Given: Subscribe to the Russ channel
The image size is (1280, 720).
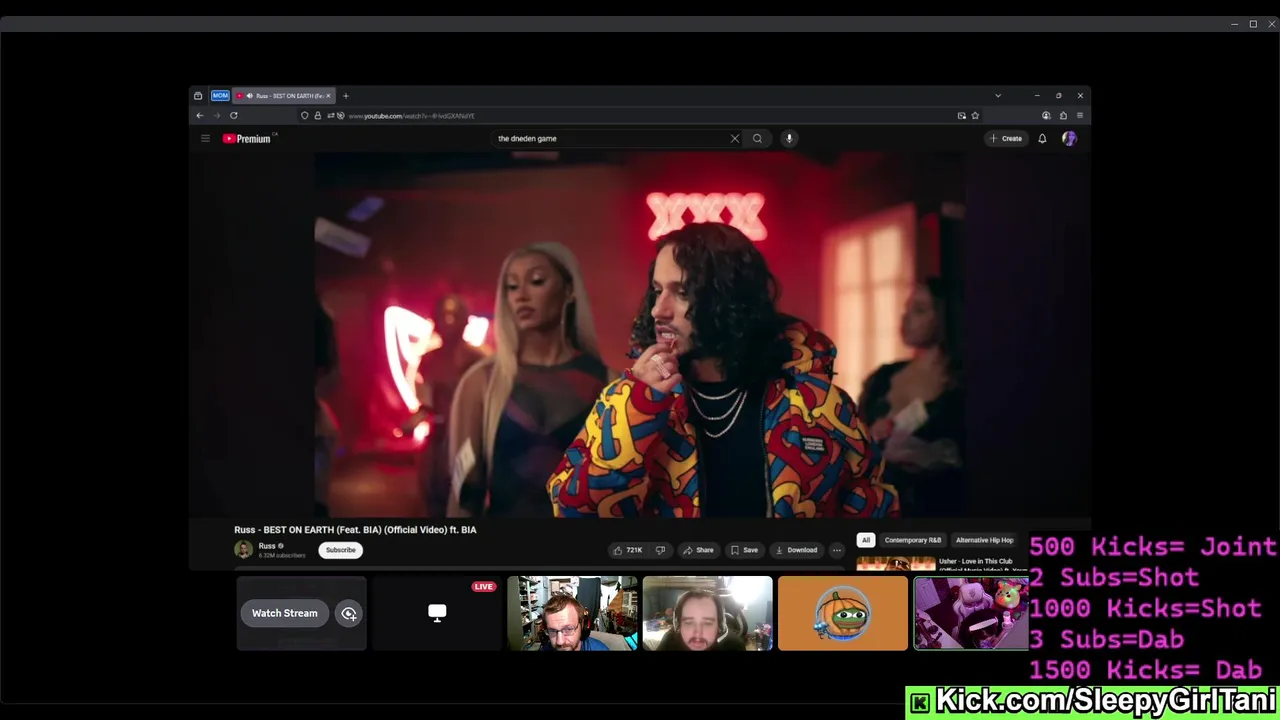Looking at the screenshot, I should 340,550.
